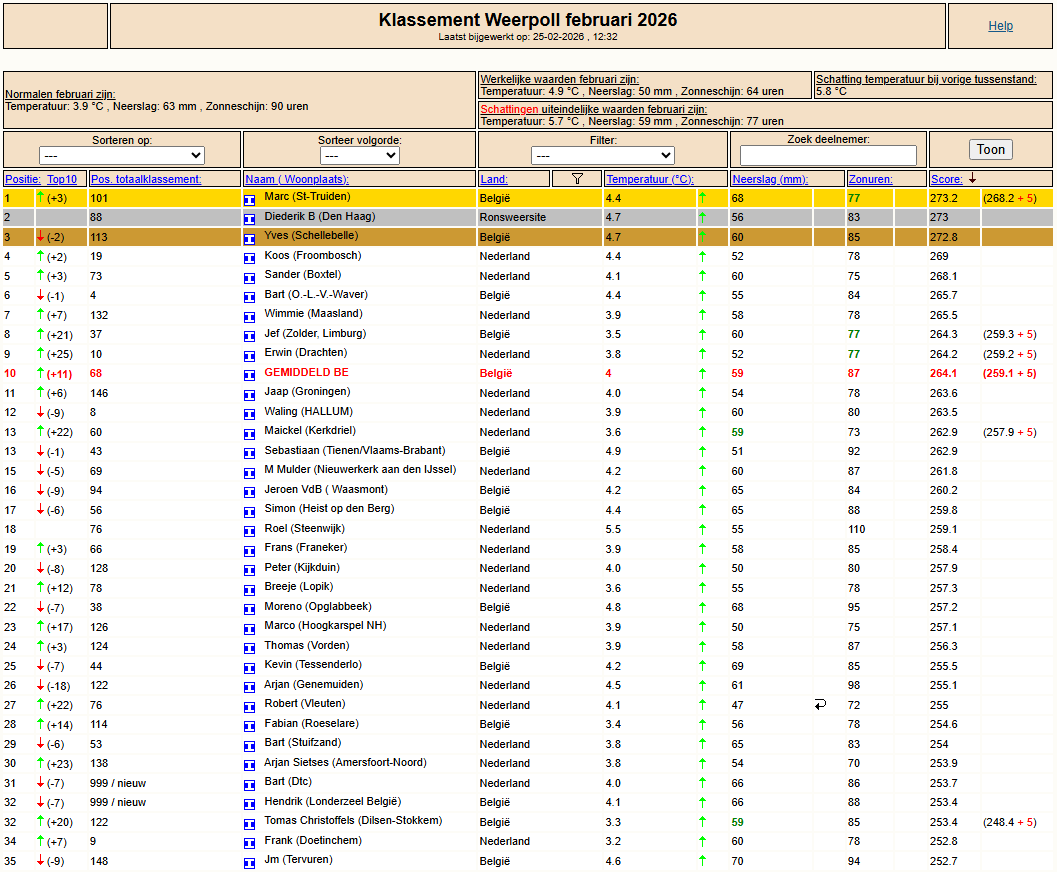Click the blue icon beside Diederik B (Den Haag)
The image size is (1057, 872).
250,218
